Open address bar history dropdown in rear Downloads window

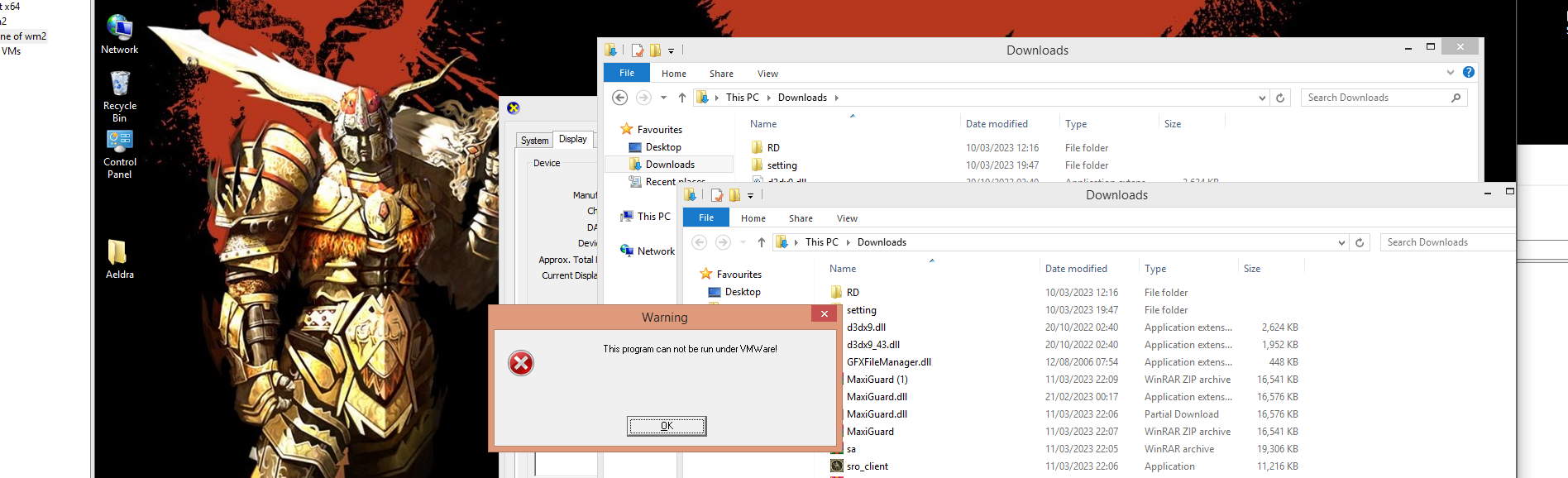pos(1262,98)
